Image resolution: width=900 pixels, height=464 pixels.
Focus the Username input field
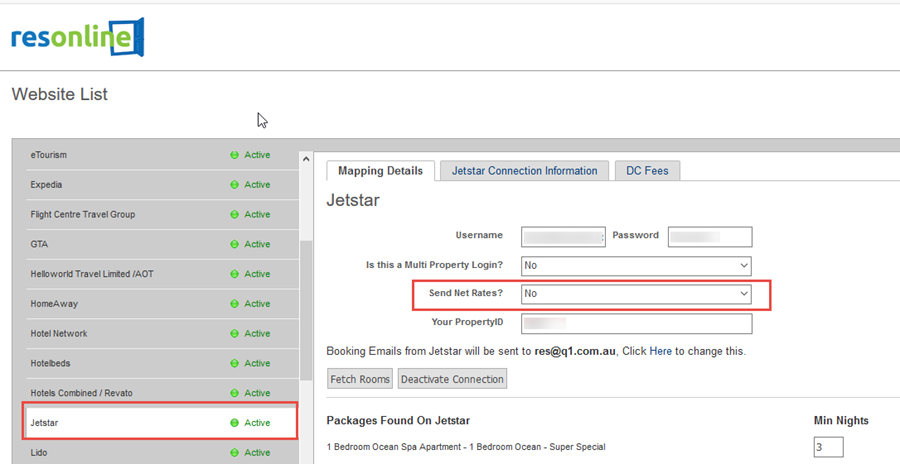pos(563,237)
